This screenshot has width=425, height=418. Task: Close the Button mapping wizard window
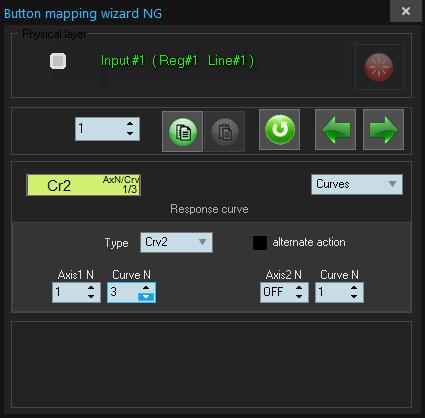tap(406, 11)
